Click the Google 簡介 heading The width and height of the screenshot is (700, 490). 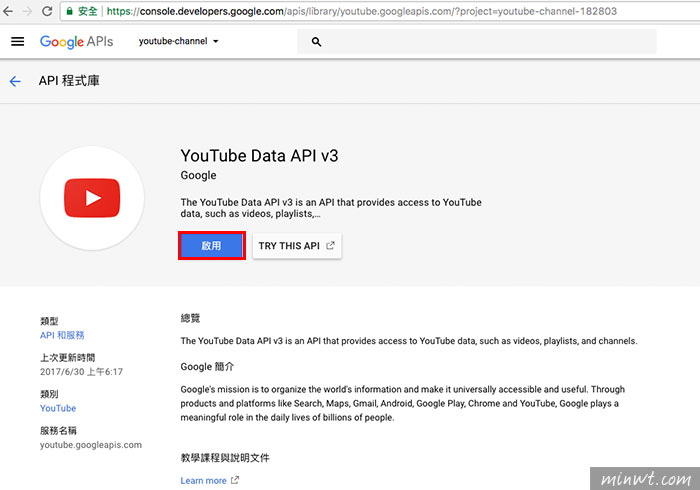207,367
